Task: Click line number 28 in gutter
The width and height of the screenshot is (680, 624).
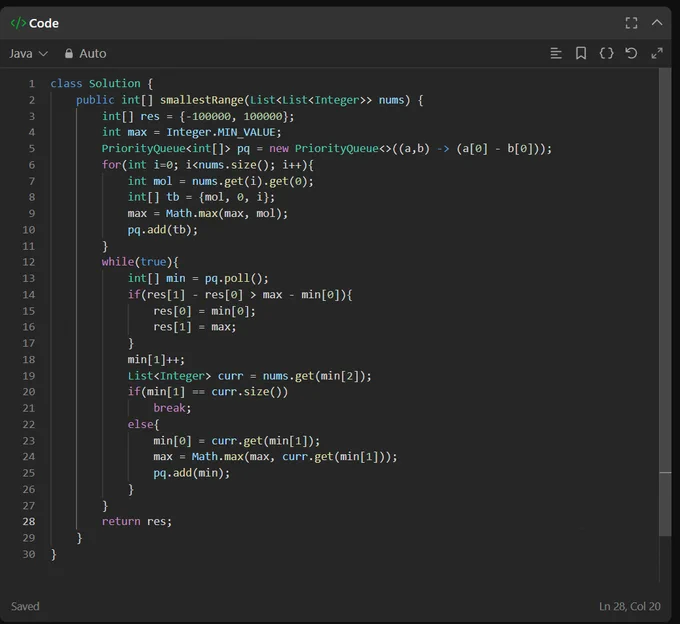Action: pos(29,521)
